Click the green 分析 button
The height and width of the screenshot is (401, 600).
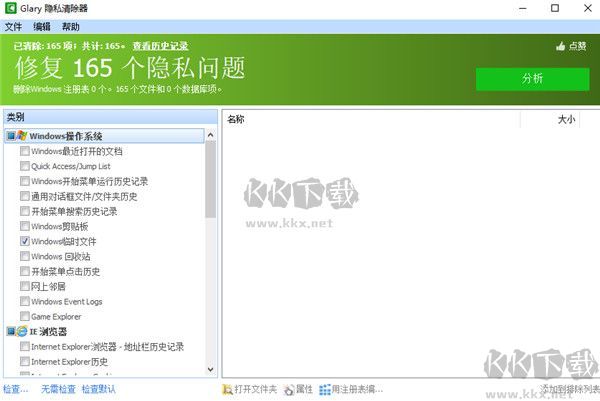532,79
